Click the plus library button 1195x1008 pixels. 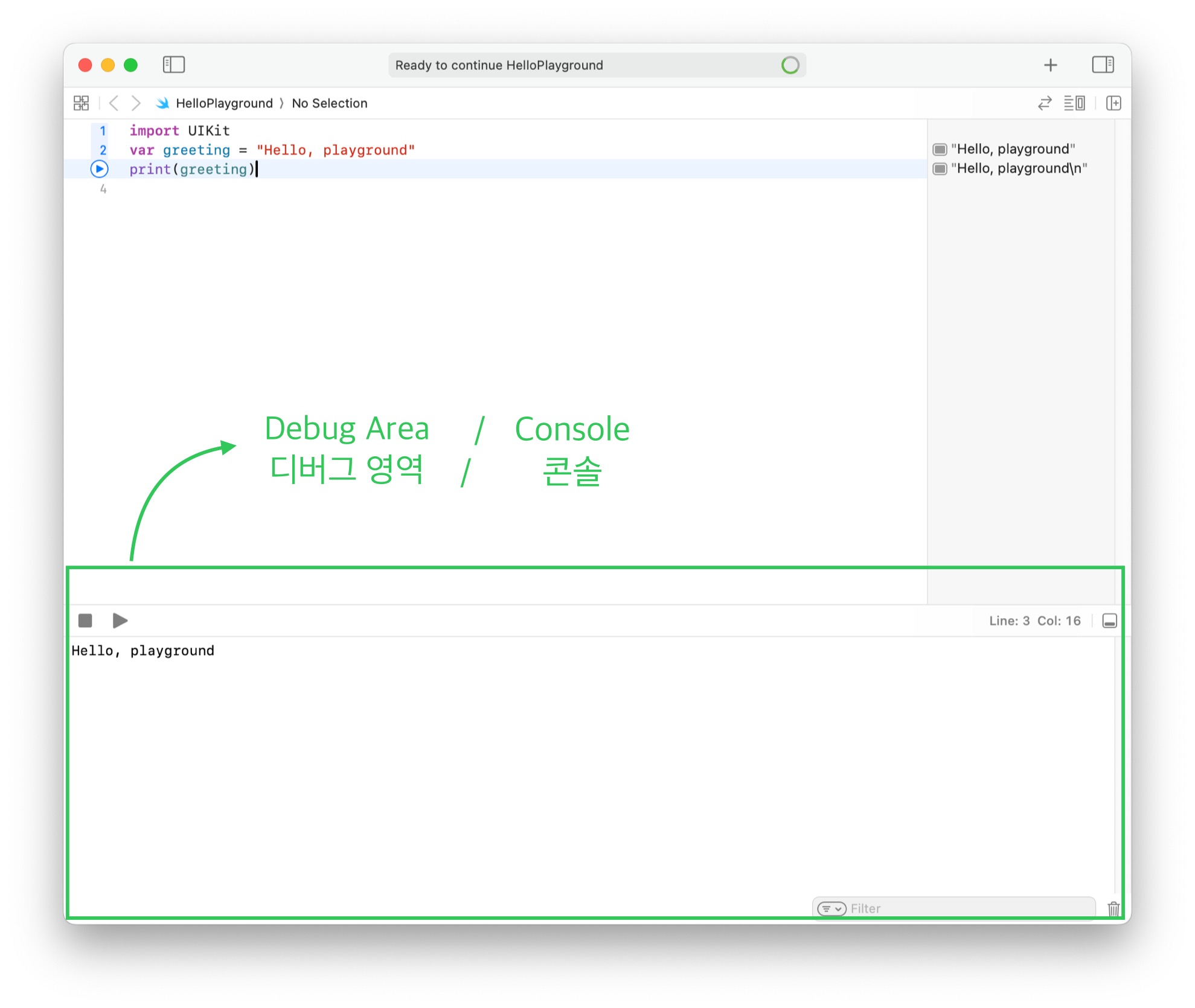(x=1050, y=65)
